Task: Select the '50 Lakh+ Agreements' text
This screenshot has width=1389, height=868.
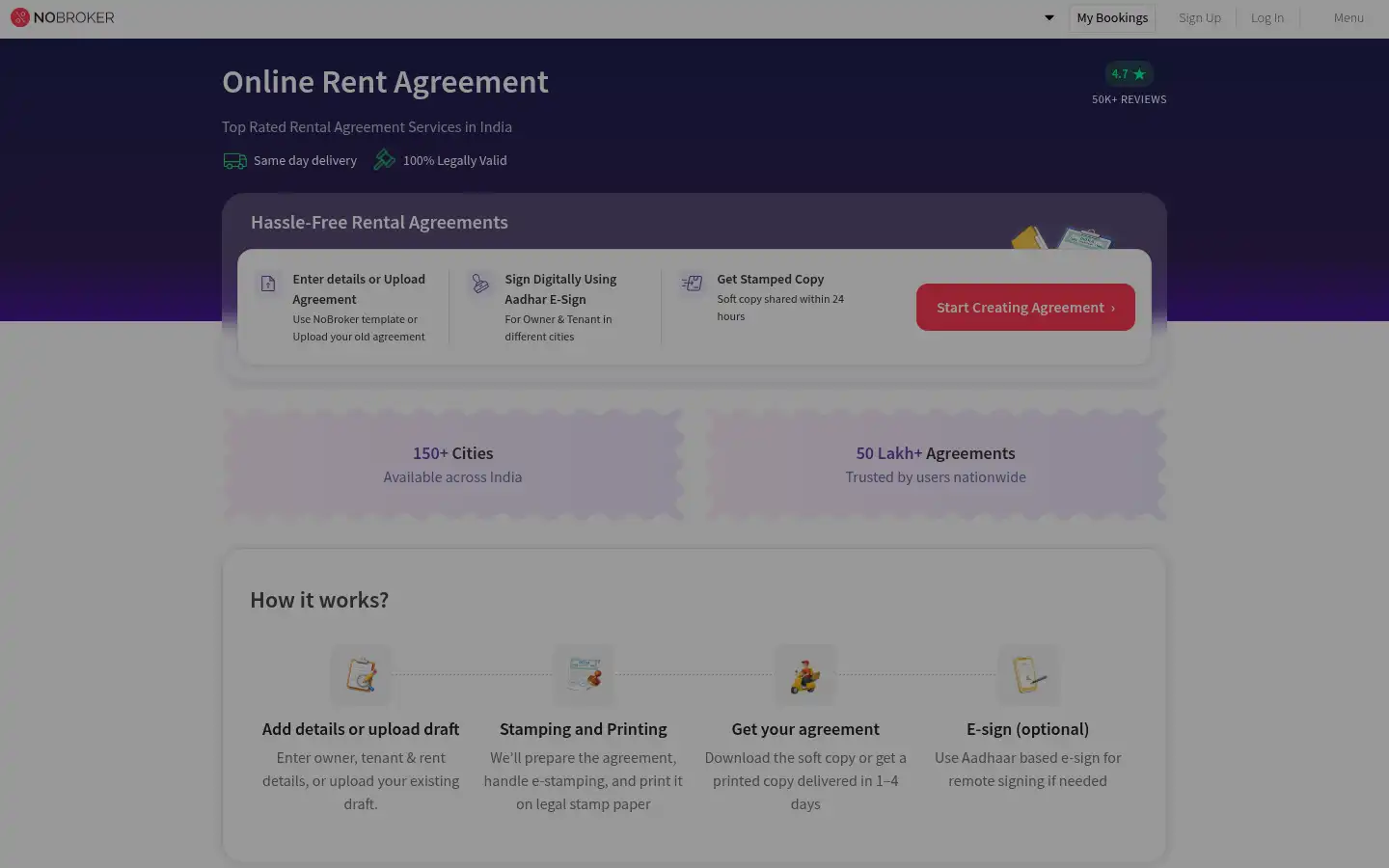Action: (936, 453)
